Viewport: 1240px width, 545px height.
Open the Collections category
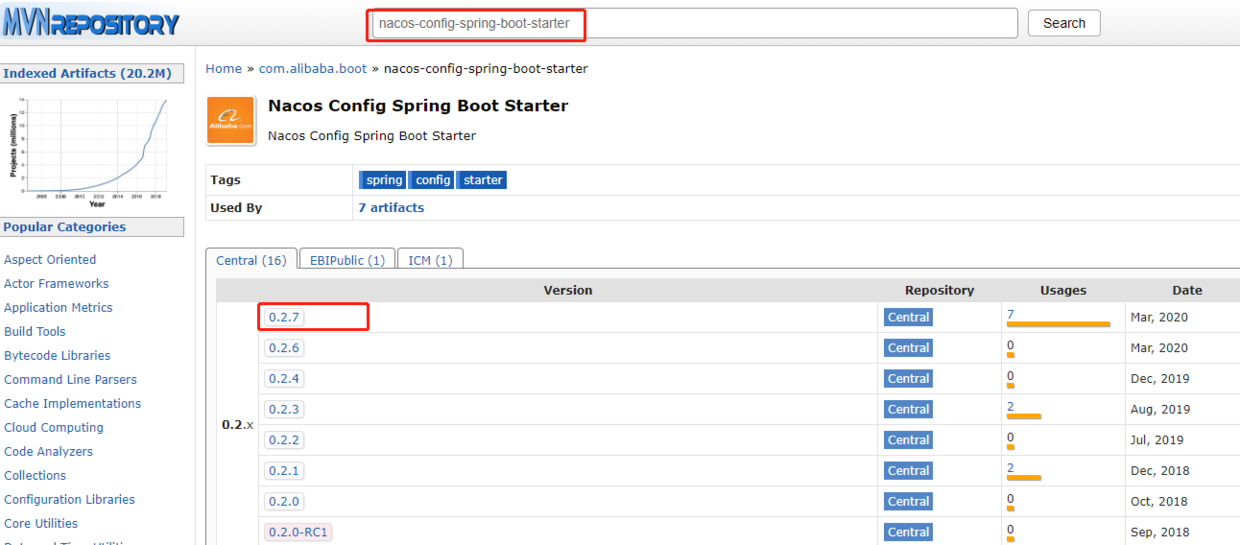(35, 476)
